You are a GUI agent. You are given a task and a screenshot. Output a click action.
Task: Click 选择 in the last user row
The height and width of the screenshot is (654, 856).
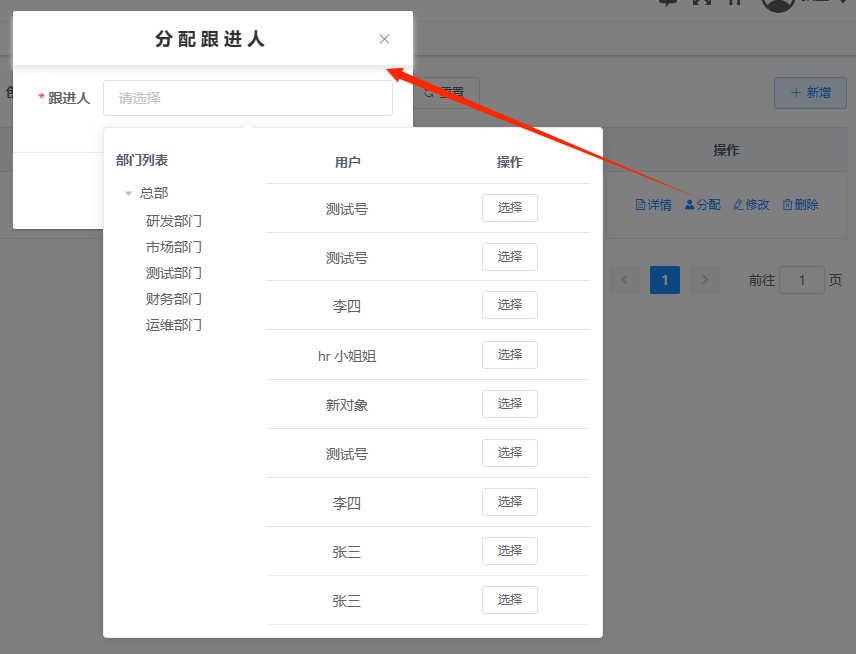click(509, 600)
